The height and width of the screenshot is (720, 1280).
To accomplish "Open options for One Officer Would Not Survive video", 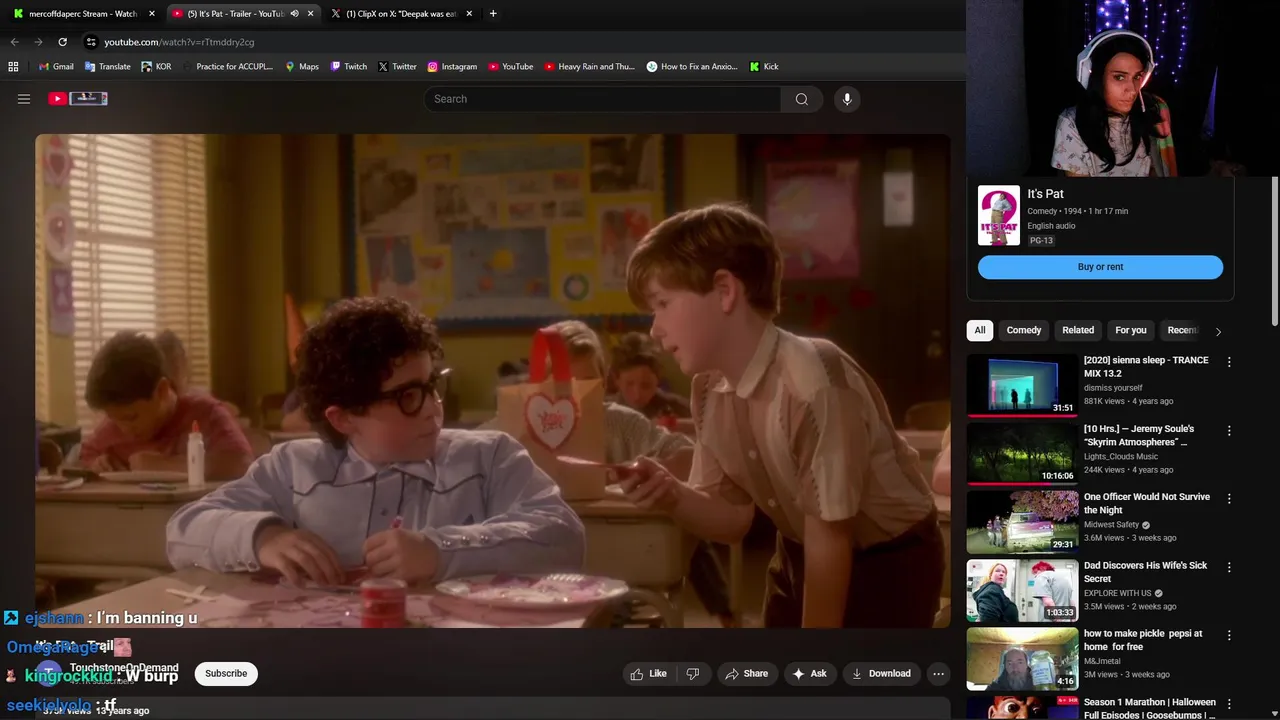I will pos(1229,498).
